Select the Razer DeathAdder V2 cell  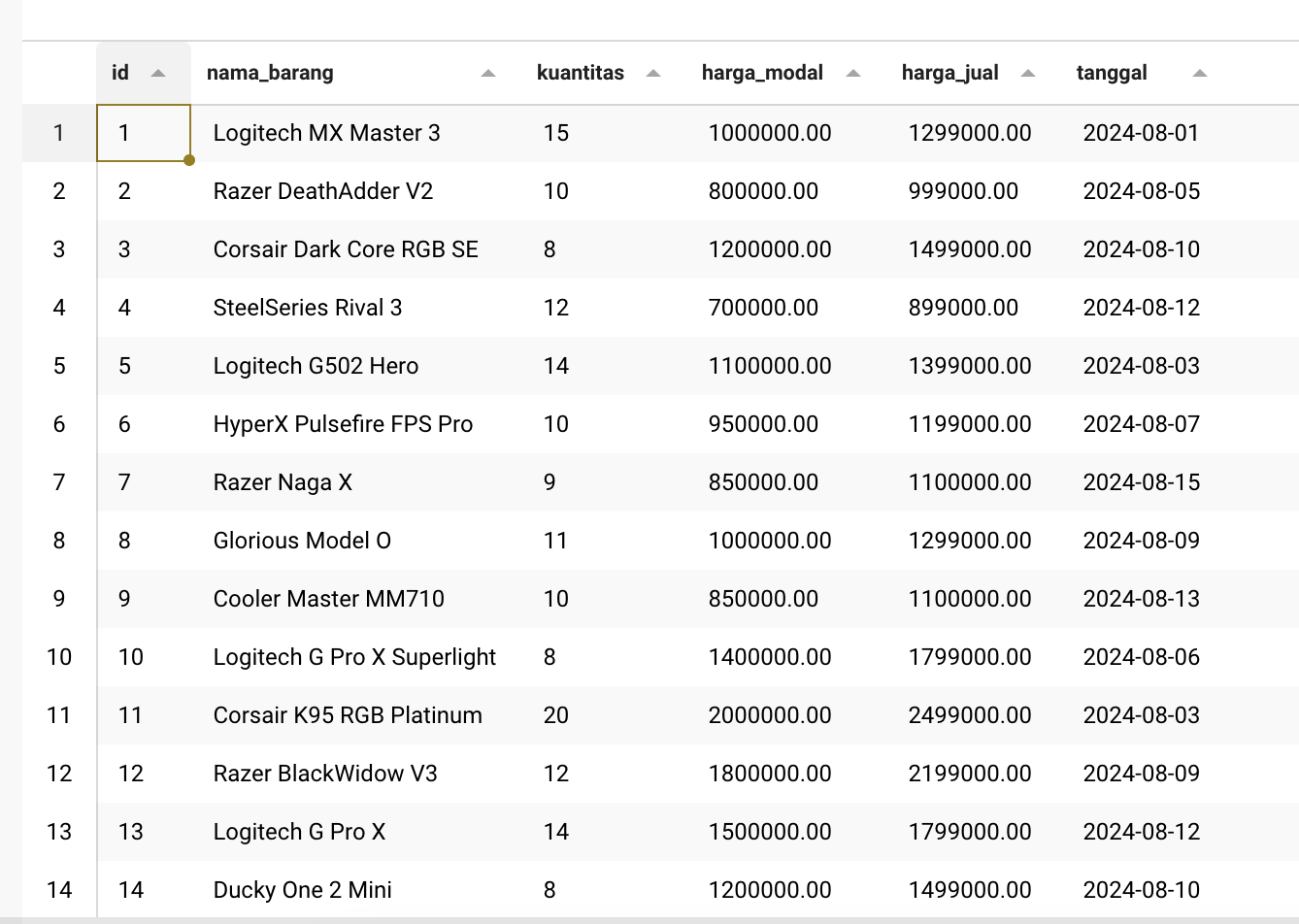pyautogui.click(x=323, y=191)
